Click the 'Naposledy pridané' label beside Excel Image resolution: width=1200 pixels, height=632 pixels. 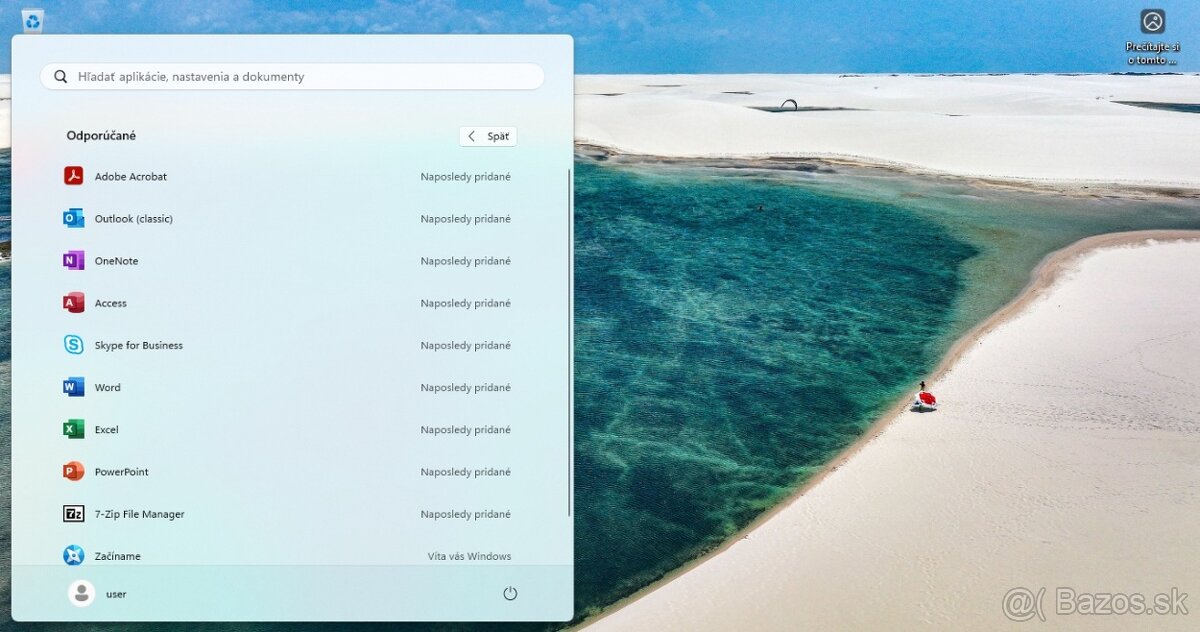tap(465, 429)
